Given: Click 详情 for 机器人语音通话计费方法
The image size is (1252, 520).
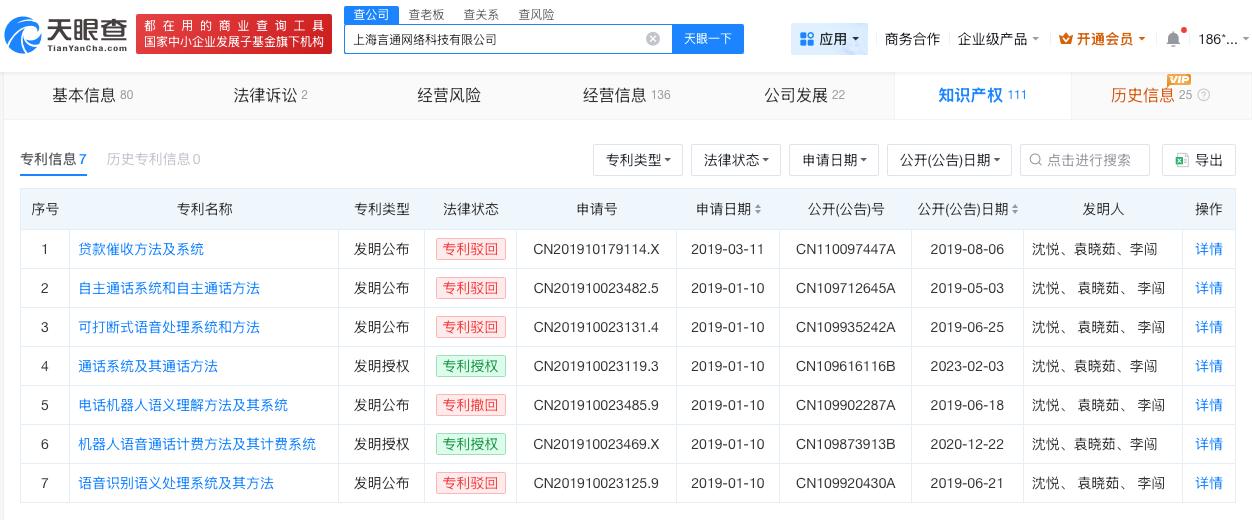Looking at the screenshot, I should (1209, 444).
